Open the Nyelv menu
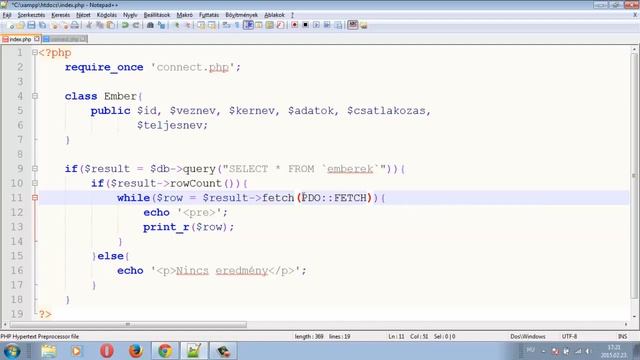This screenshot has height=360, width=640. (130, 15)
